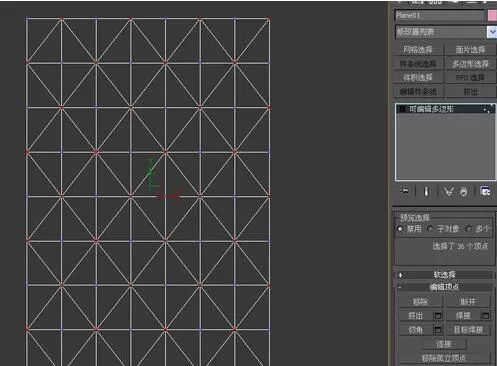Open settings box next to 焊接 button
The width and height of the screenshot is (497, 366).
(486, 315)
